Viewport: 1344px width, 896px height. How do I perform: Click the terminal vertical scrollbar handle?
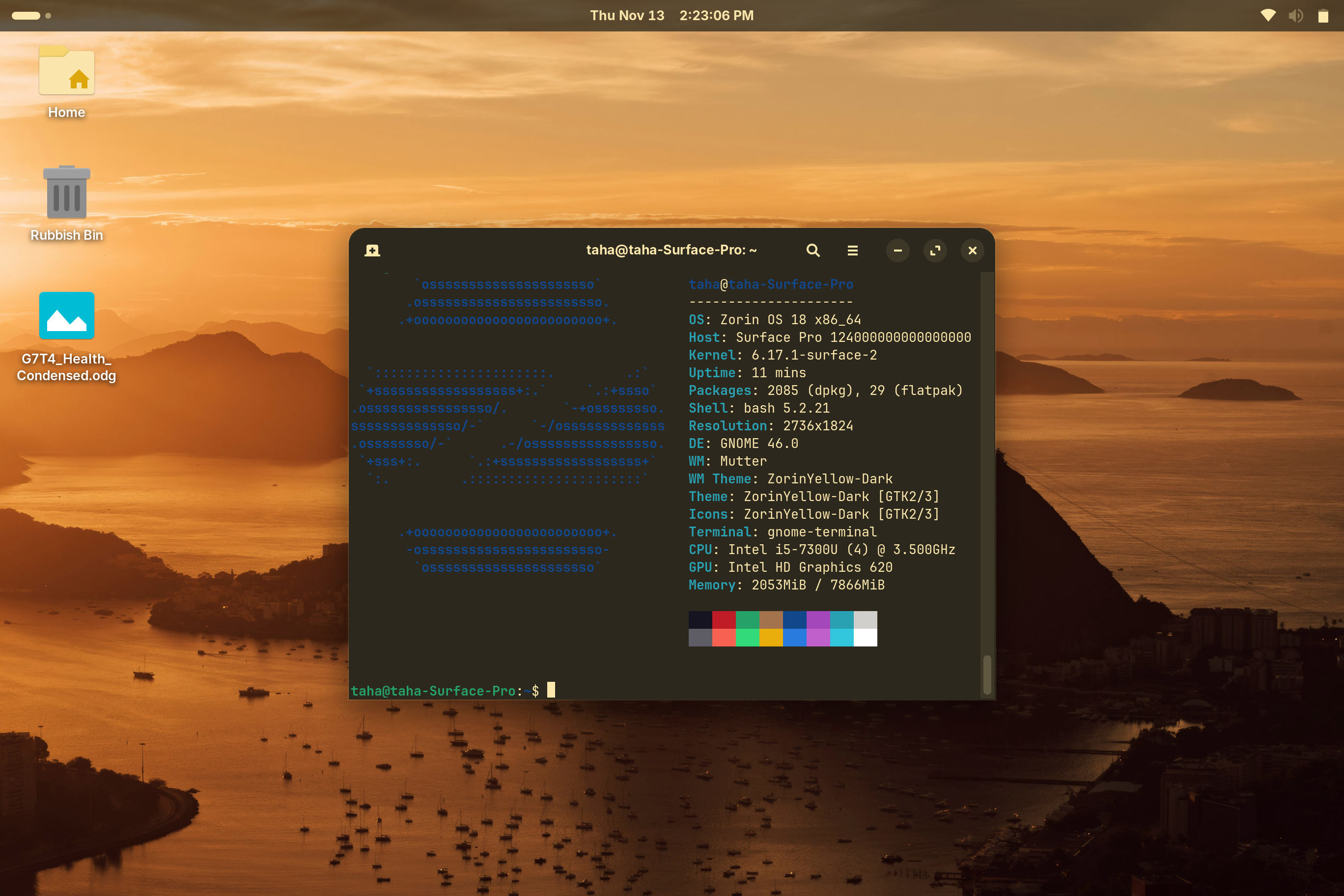(x=987, y=674)
